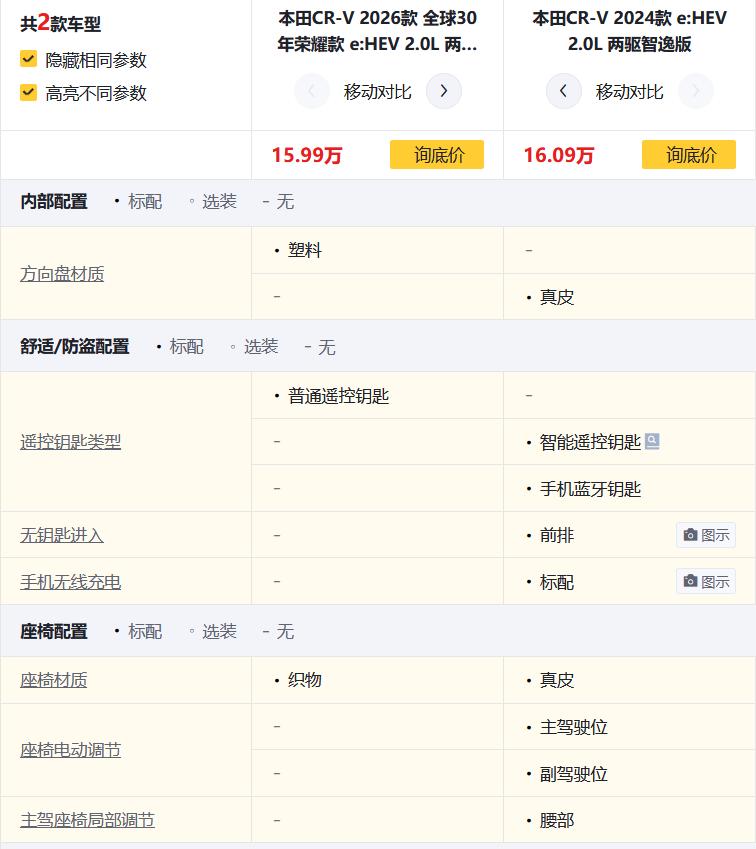Uncheck 隐藏相同参数 checkbox
Viewport: 756px width, 849px height.
click(x=29, y=60)
